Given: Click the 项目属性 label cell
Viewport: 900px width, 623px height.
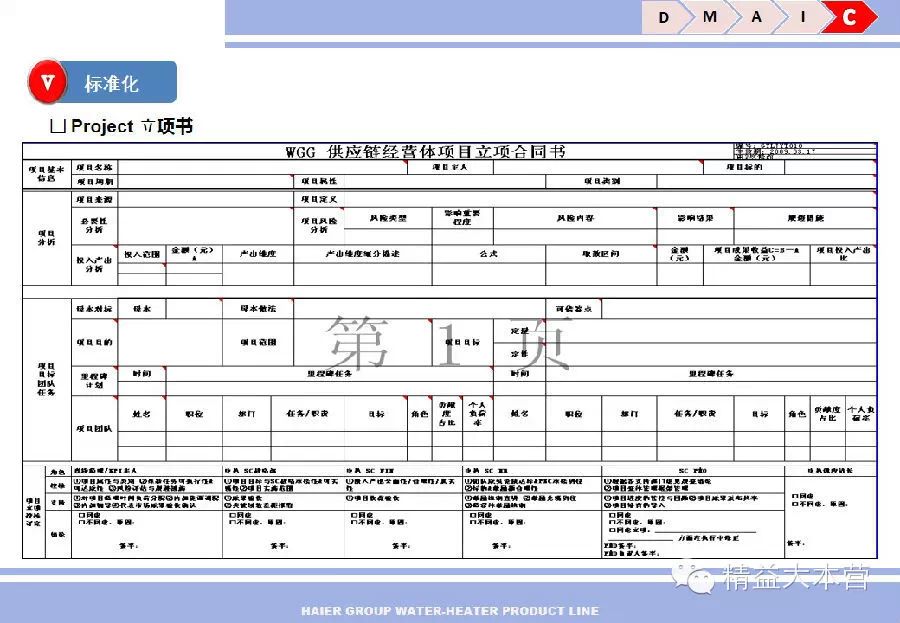Looking at the screenshot, I should point(319,181).
